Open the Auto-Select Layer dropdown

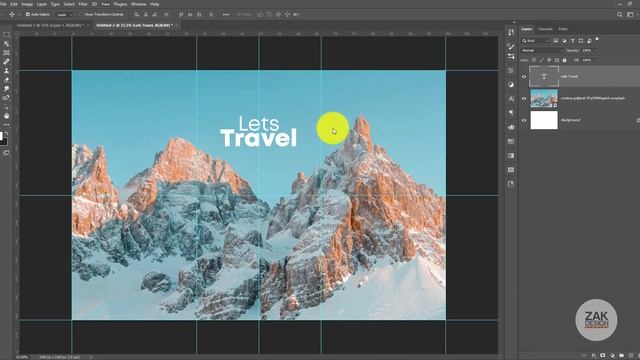[x=64, y=14]
